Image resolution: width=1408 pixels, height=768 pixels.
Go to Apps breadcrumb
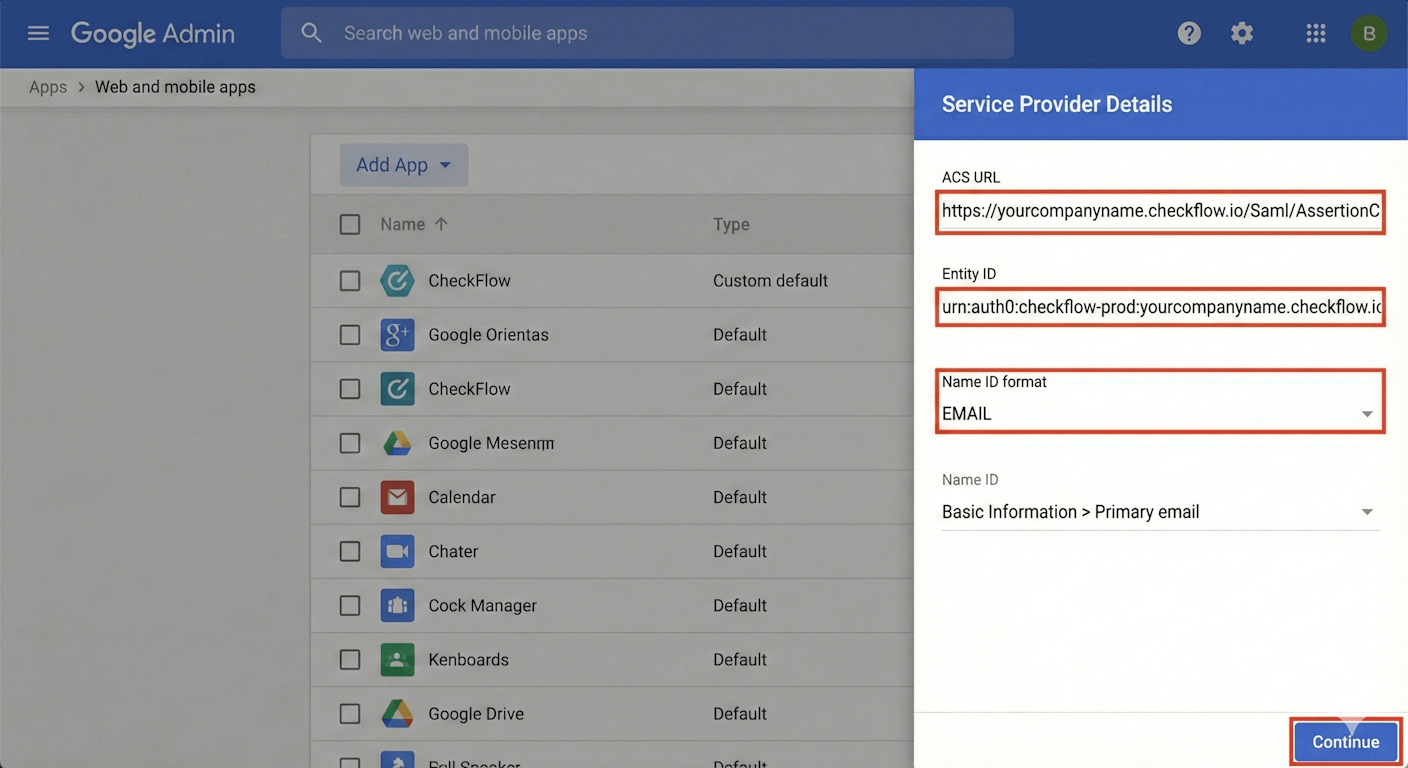(48, 87)
